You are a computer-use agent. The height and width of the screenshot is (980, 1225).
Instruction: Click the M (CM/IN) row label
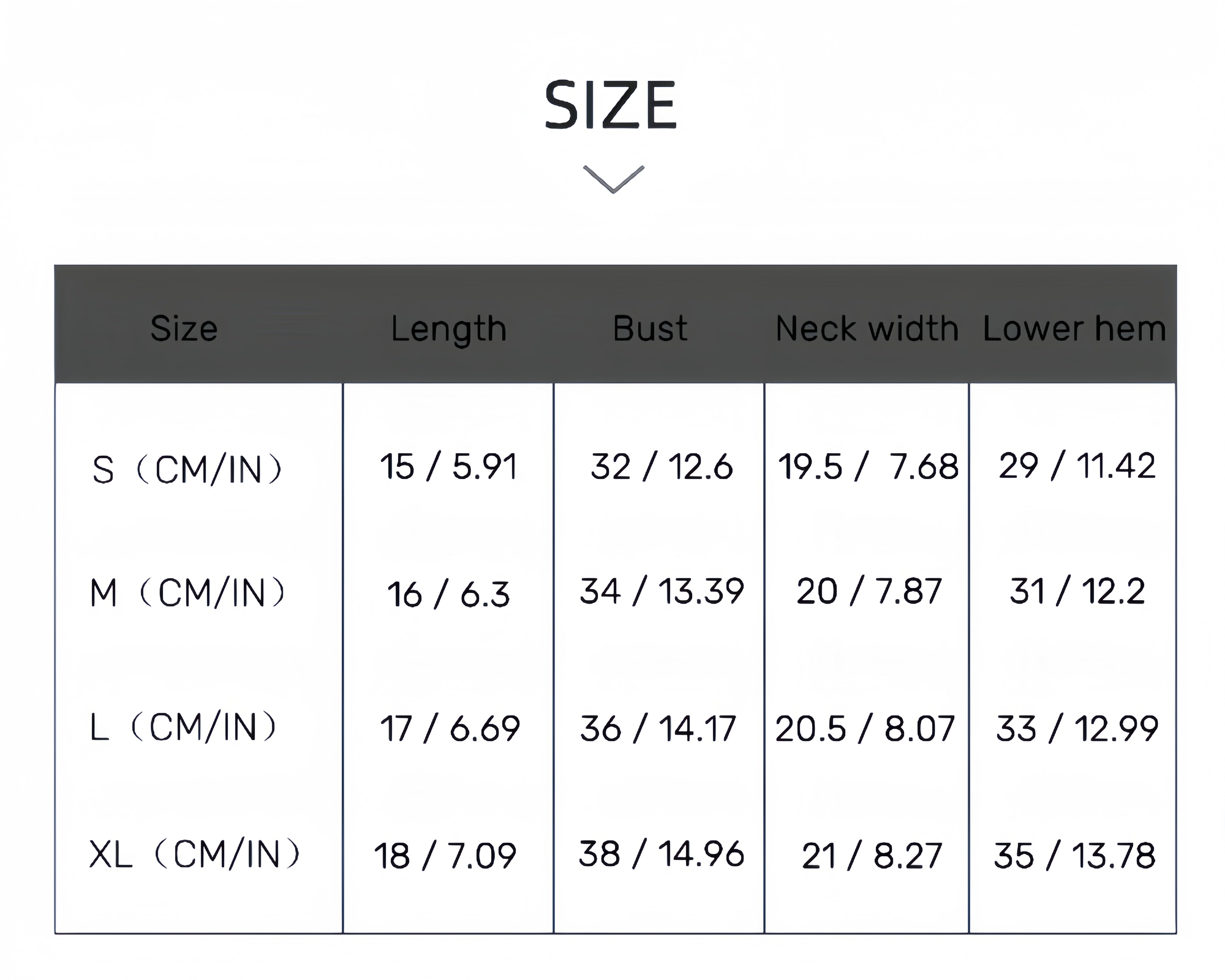pyautogui.click(x=188, y=593)
